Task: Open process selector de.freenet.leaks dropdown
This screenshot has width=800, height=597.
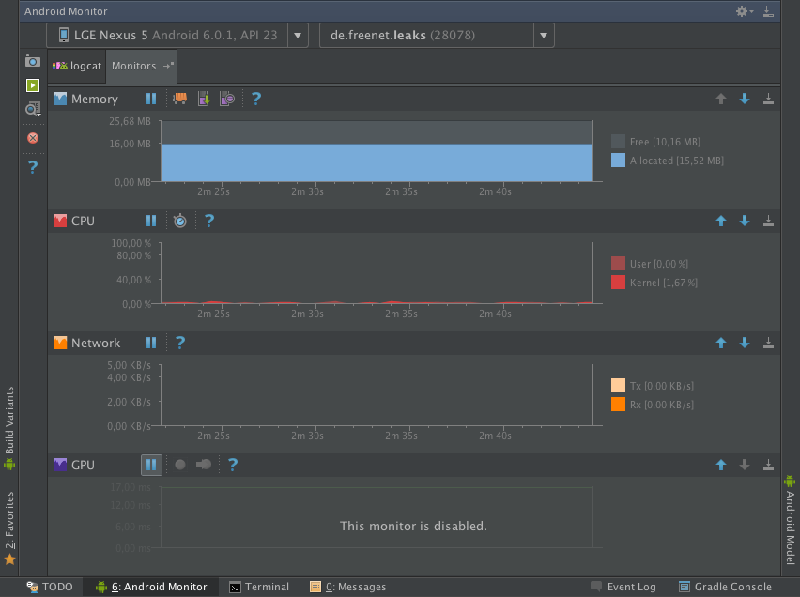Action: (437, 35)
